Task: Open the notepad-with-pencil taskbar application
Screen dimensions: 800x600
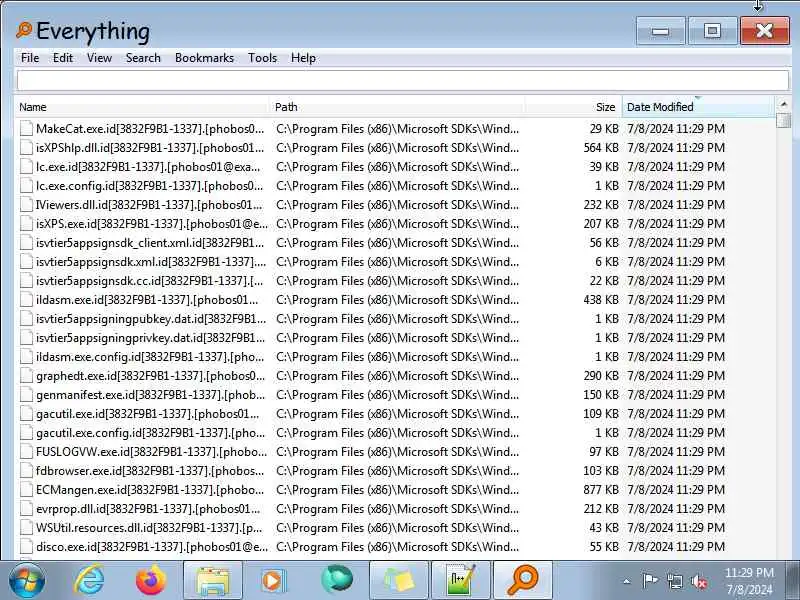Action: click(461, 581)
